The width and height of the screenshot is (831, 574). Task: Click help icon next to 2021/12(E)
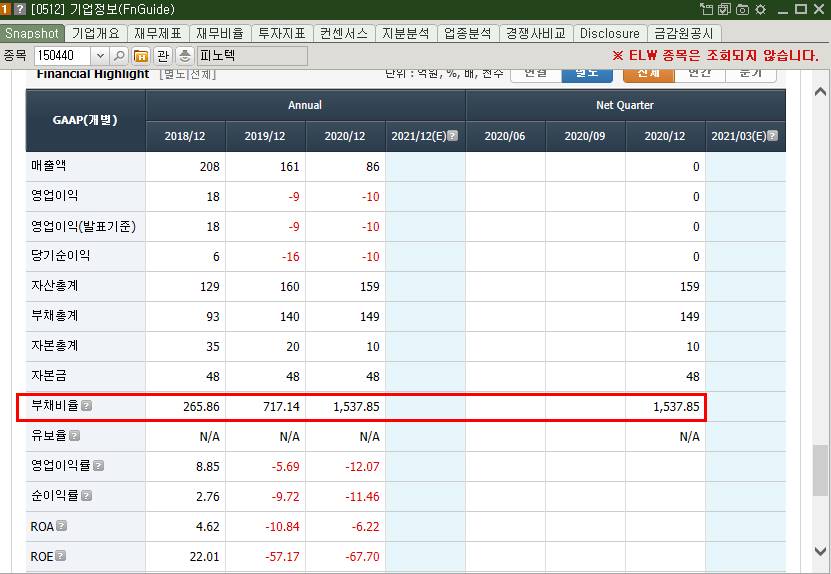[x=453, y=136]
